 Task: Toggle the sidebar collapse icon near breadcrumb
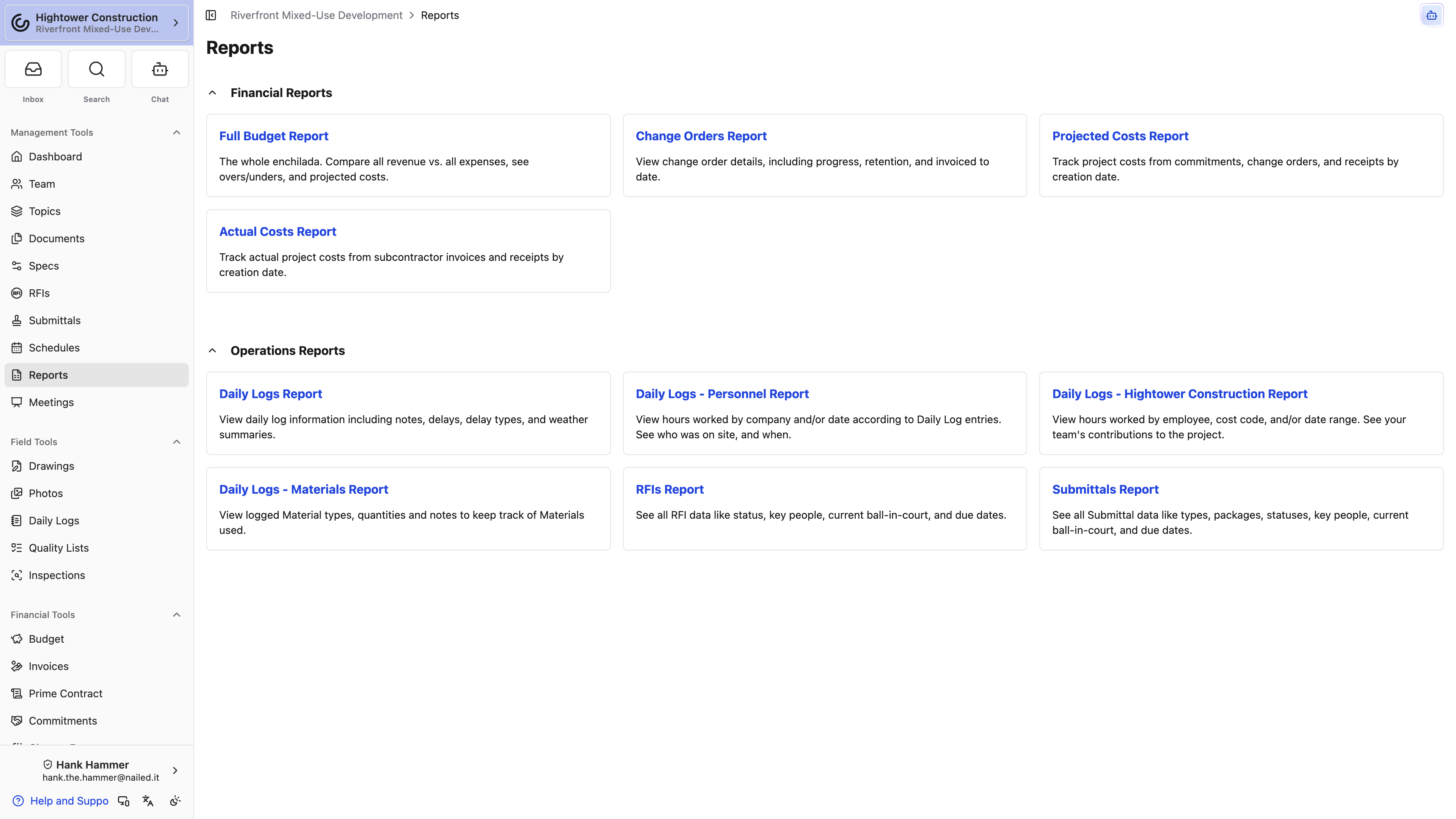click(211, 15)
